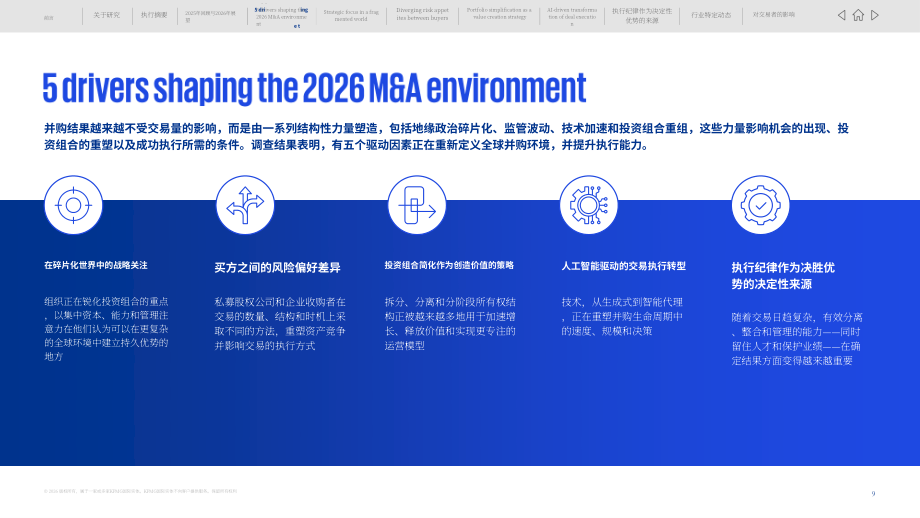
Task: Click the AI circuit gear icon
Action: click(588, 205)
